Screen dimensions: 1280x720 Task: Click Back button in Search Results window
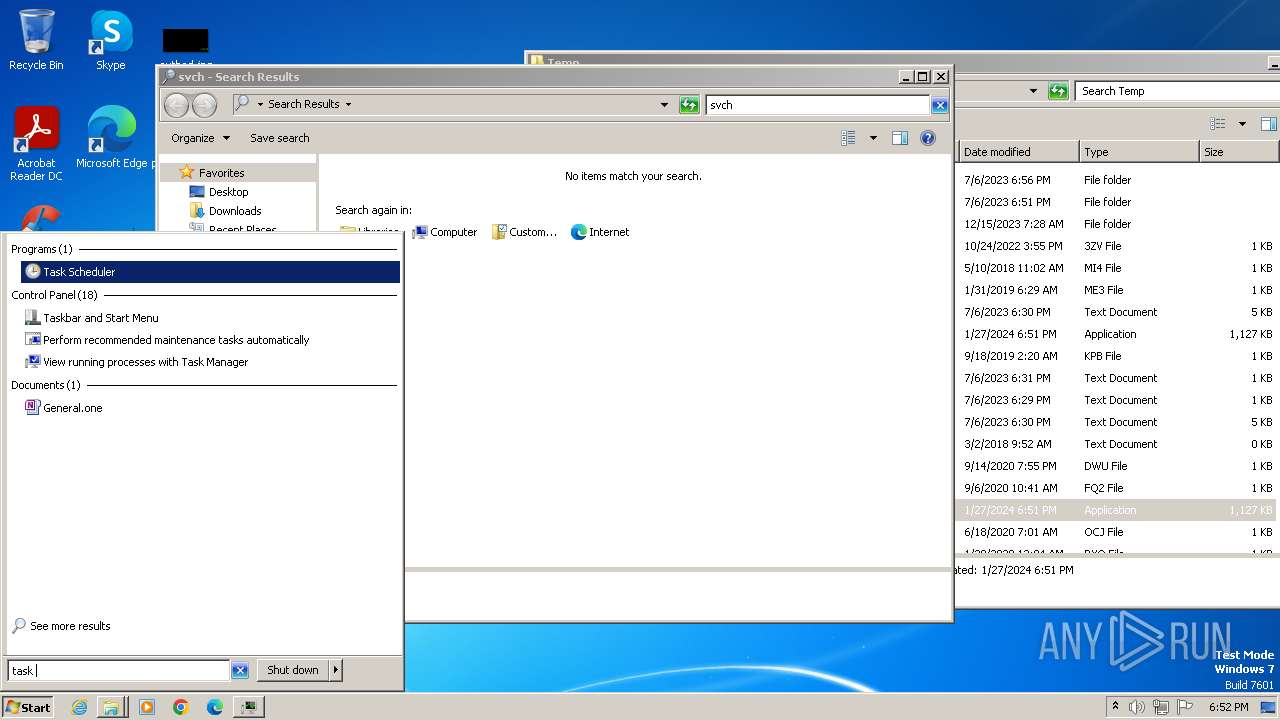[x=176, y=104]
